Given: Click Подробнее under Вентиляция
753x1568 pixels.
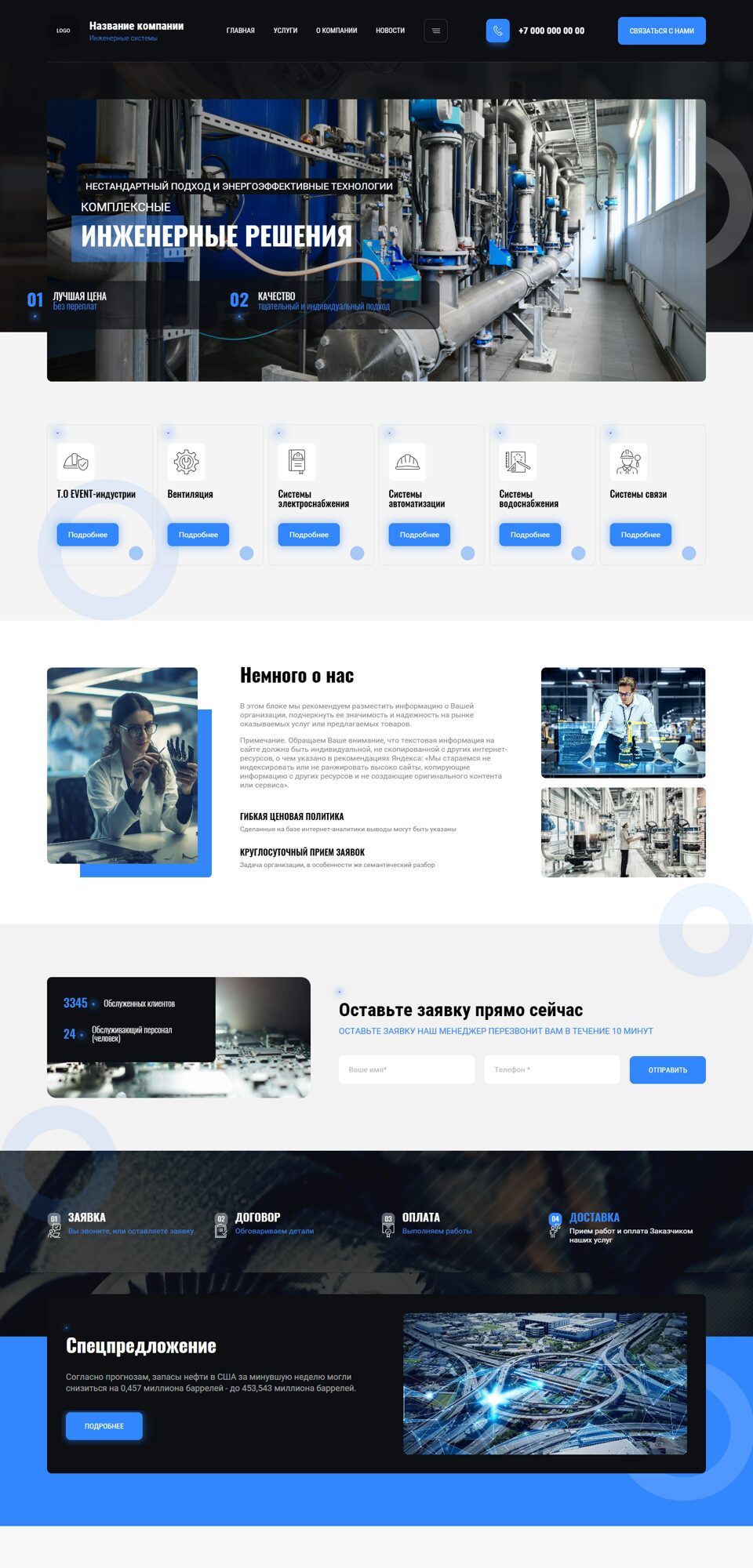Looking at the screenshot, I should point(198,535).
